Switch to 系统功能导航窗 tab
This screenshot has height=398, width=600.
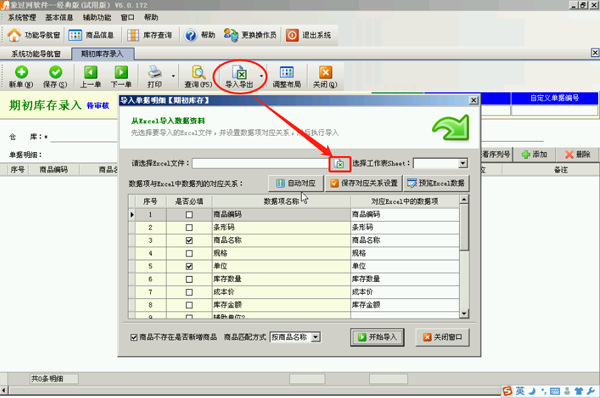pos(36,54)
